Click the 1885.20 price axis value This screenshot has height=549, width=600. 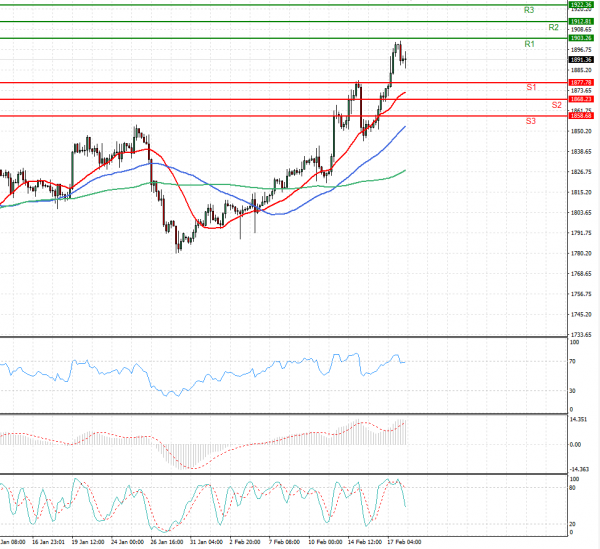point(581,70)
